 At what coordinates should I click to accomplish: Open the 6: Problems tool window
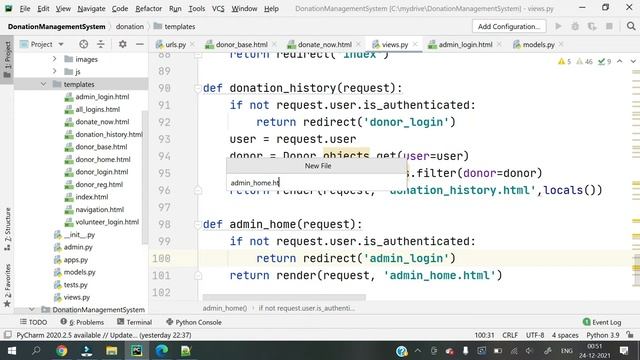click(x=82, y=322)
